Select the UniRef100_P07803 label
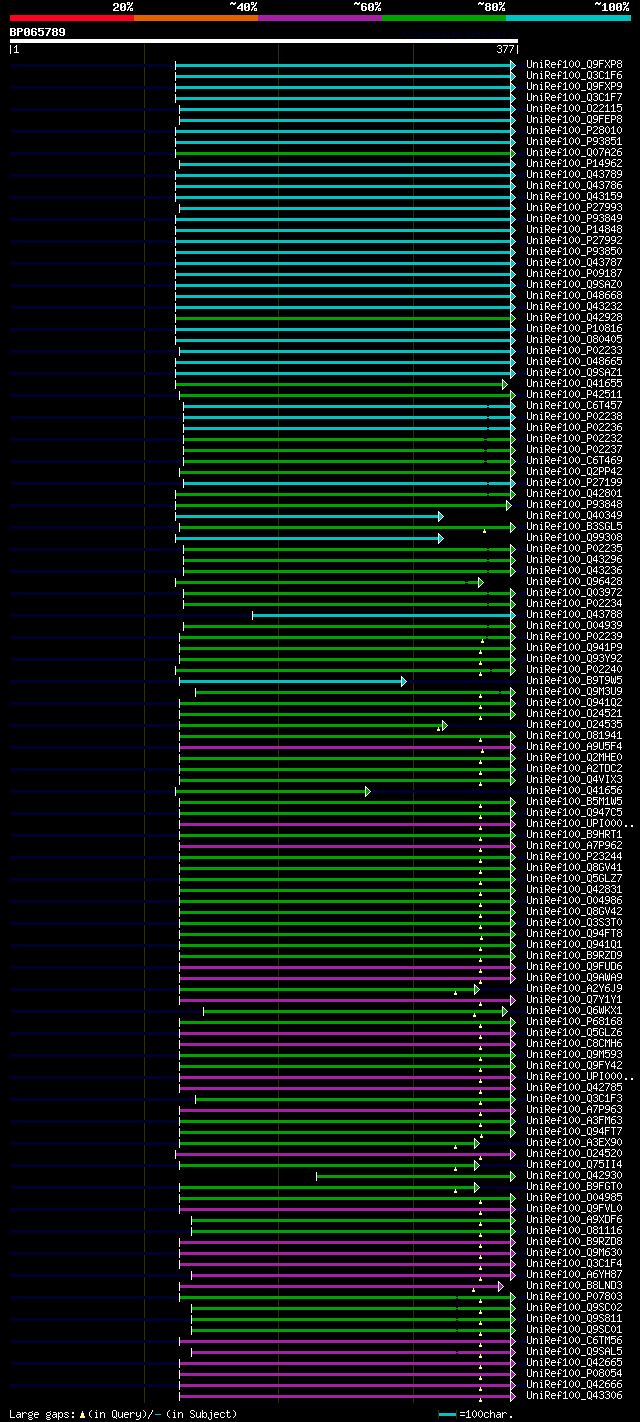This screenshot has width=640, height=1422. click(574, 1297)
